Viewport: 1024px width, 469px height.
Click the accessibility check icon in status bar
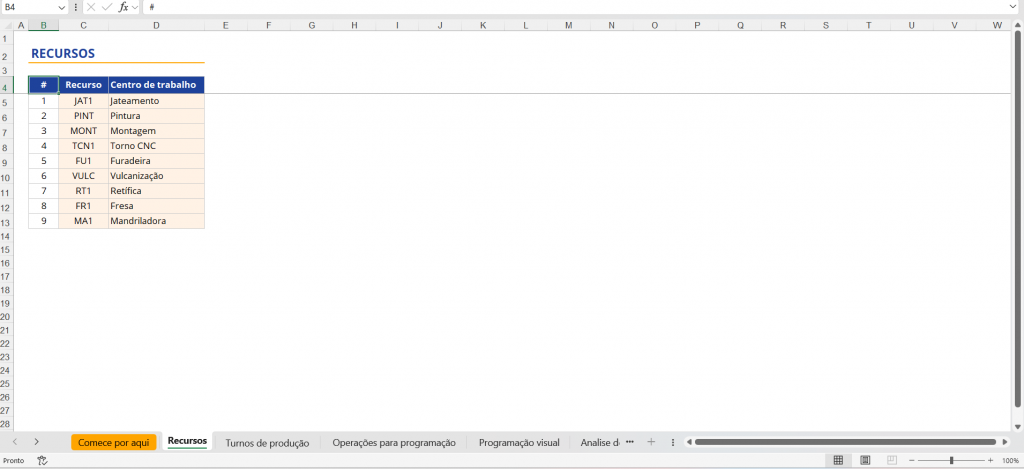[42, 460]
